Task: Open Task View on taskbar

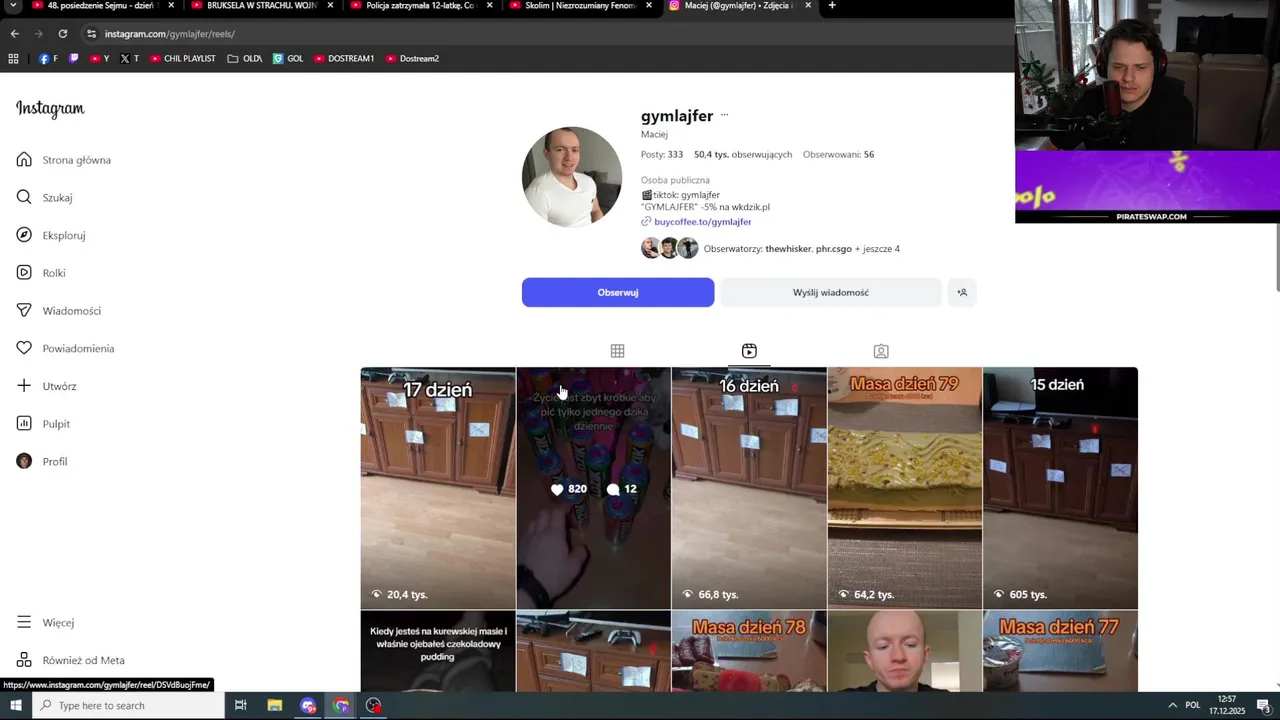Action: click(241, 706)
